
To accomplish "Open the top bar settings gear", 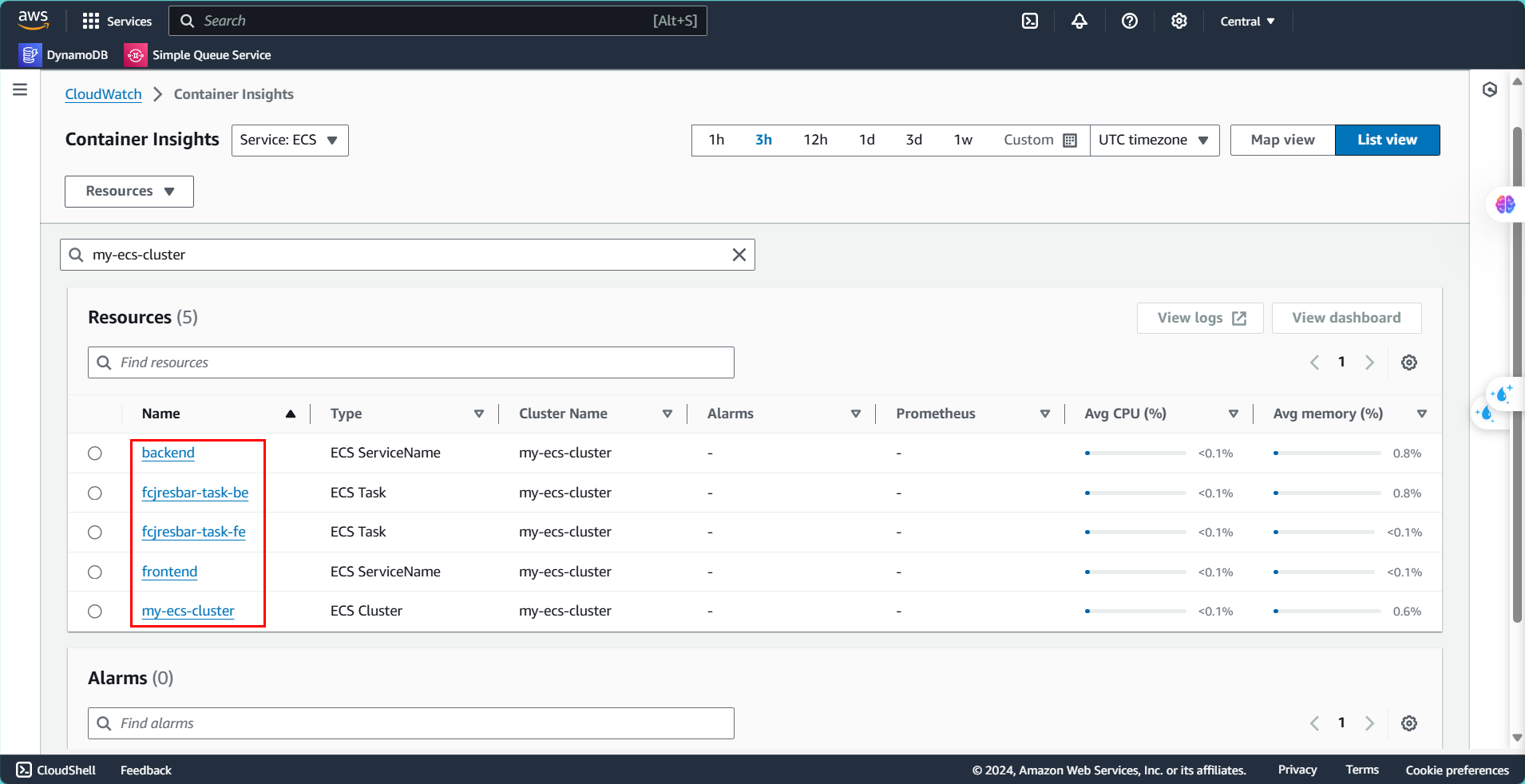I will [1178, 21].
